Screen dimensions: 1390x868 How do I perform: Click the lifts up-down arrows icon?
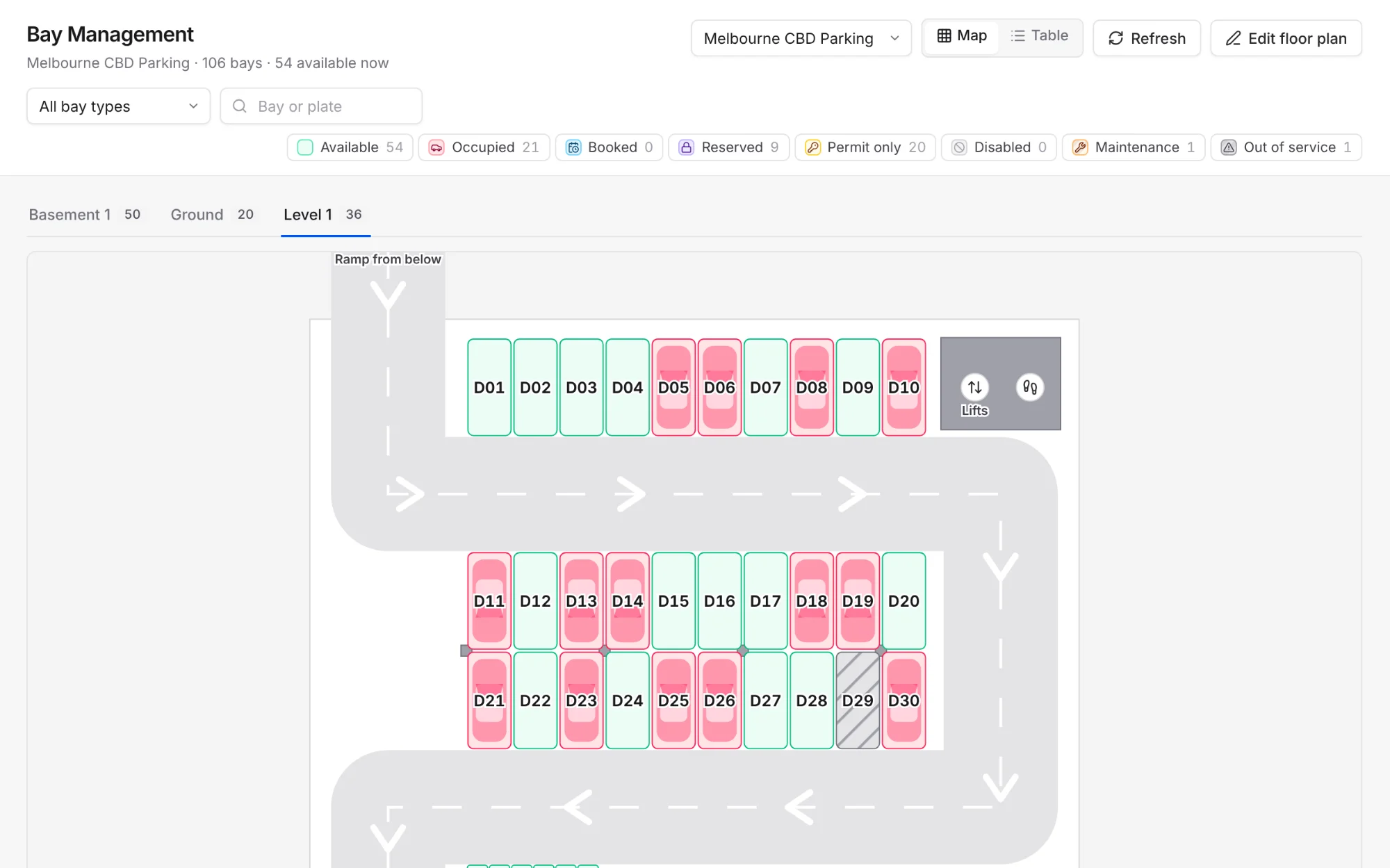pos(974,387)
